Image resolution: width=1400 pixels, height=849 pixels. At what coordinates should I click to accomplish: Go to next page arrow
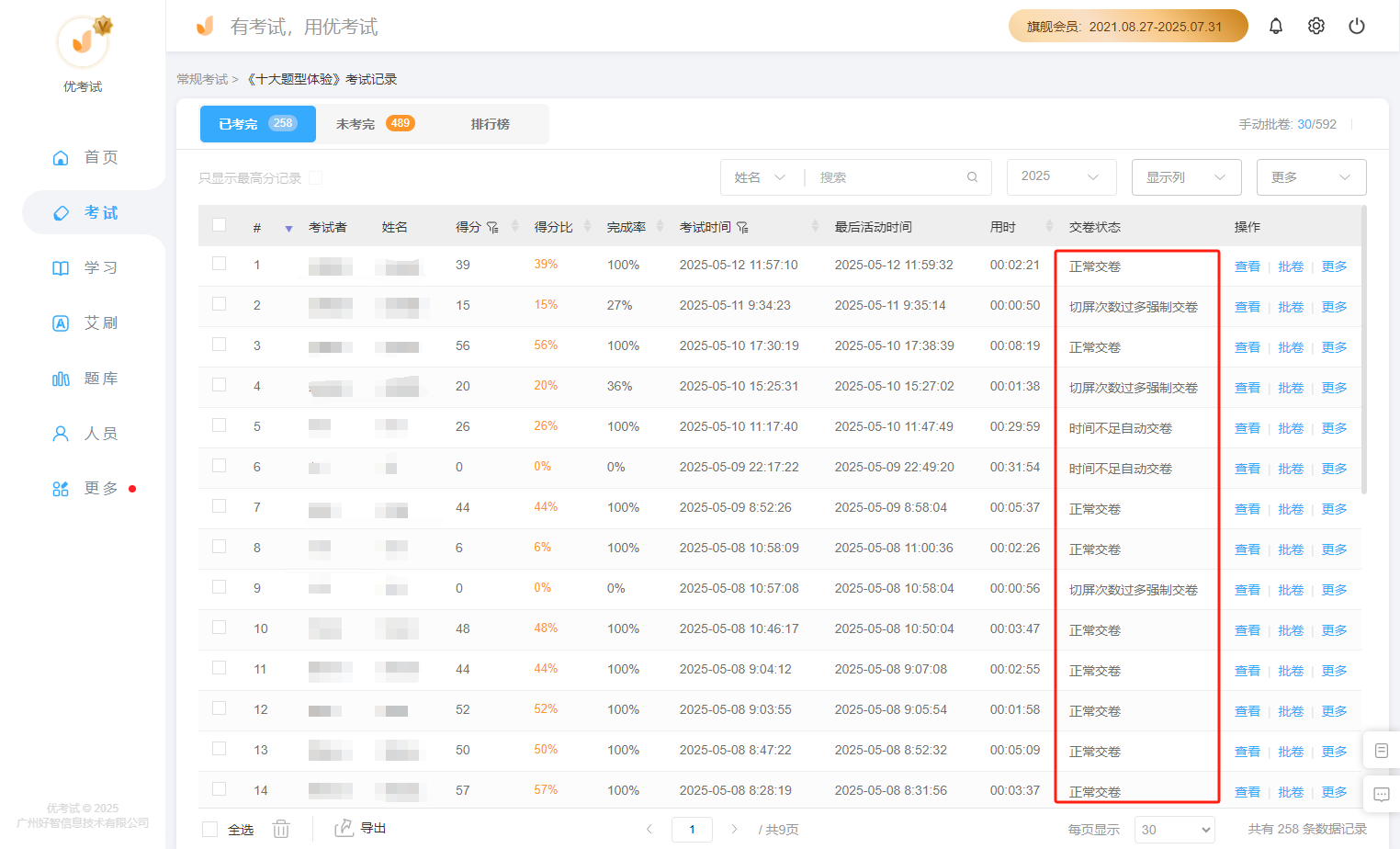734,829
